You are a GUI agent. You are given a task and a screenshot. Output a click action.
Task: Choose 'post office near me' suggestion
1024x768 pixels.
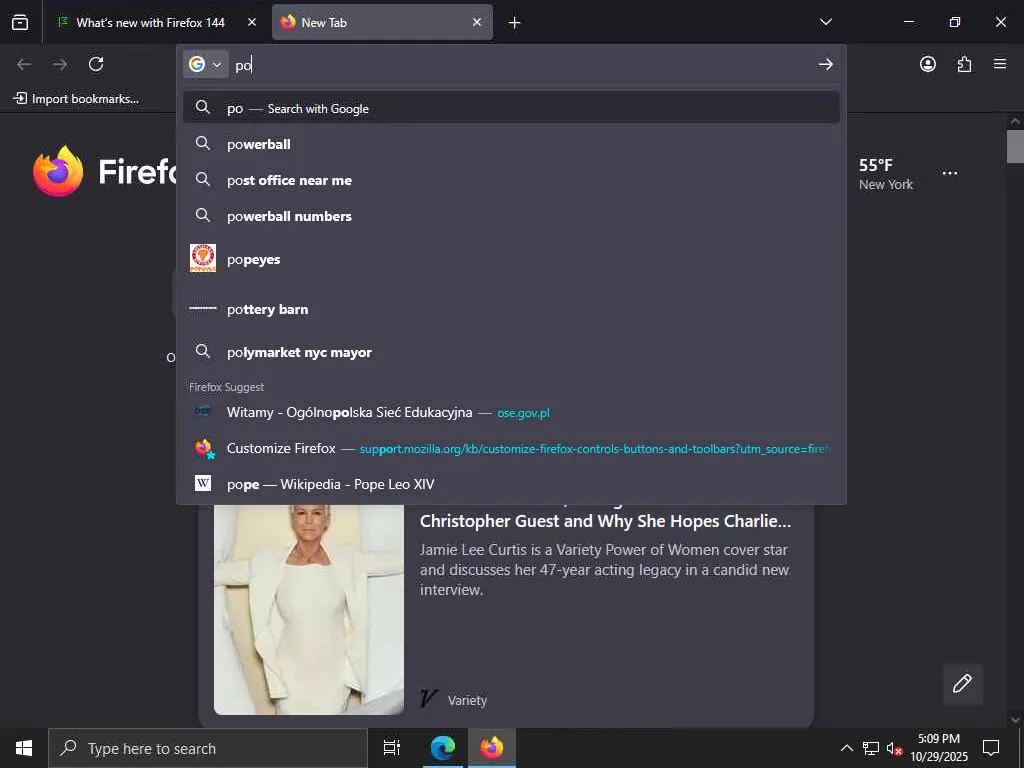511,180
